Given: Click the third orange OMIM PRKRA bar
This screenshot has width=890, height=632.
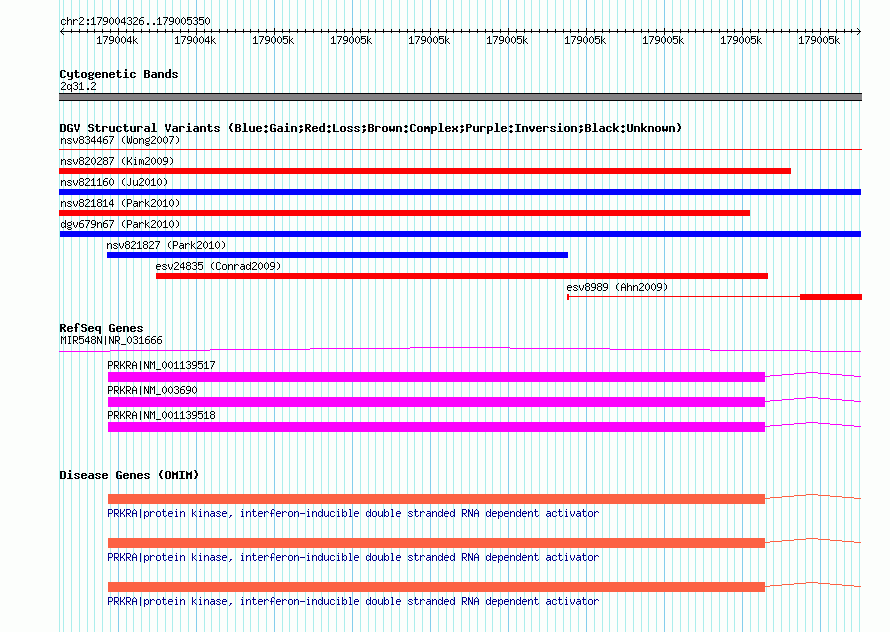Looking at the screenshot, I should pos(436,587).
